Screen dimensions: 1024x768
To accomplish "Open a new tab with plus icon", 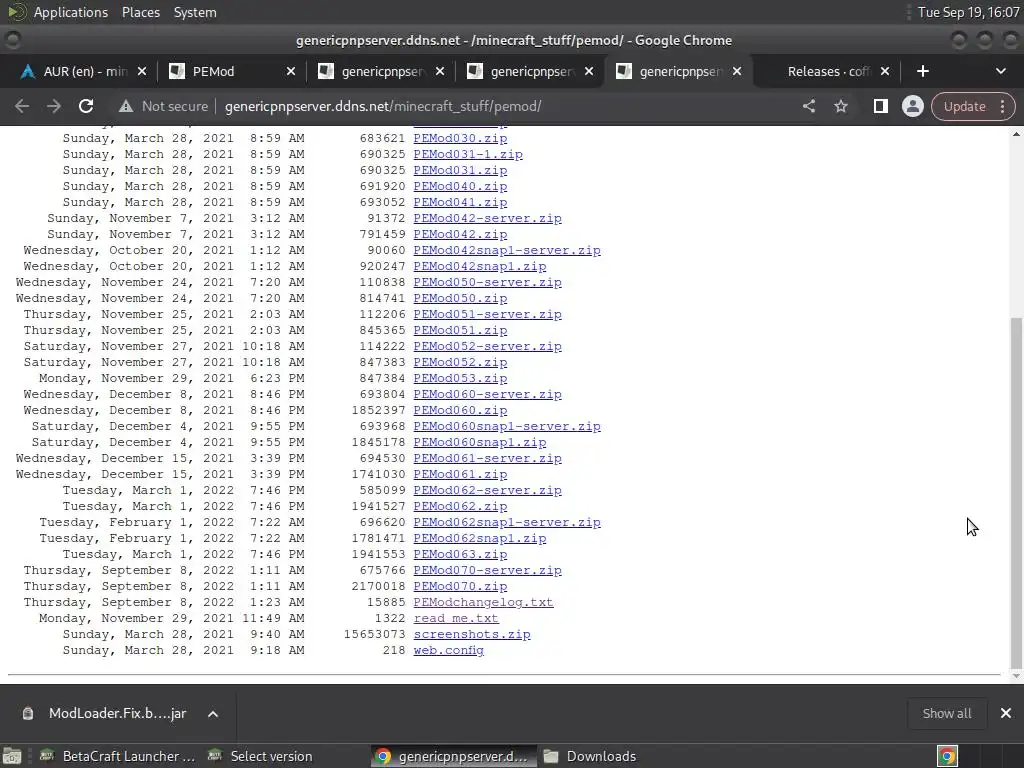I will pyautogui.click(x=923, y=71).
